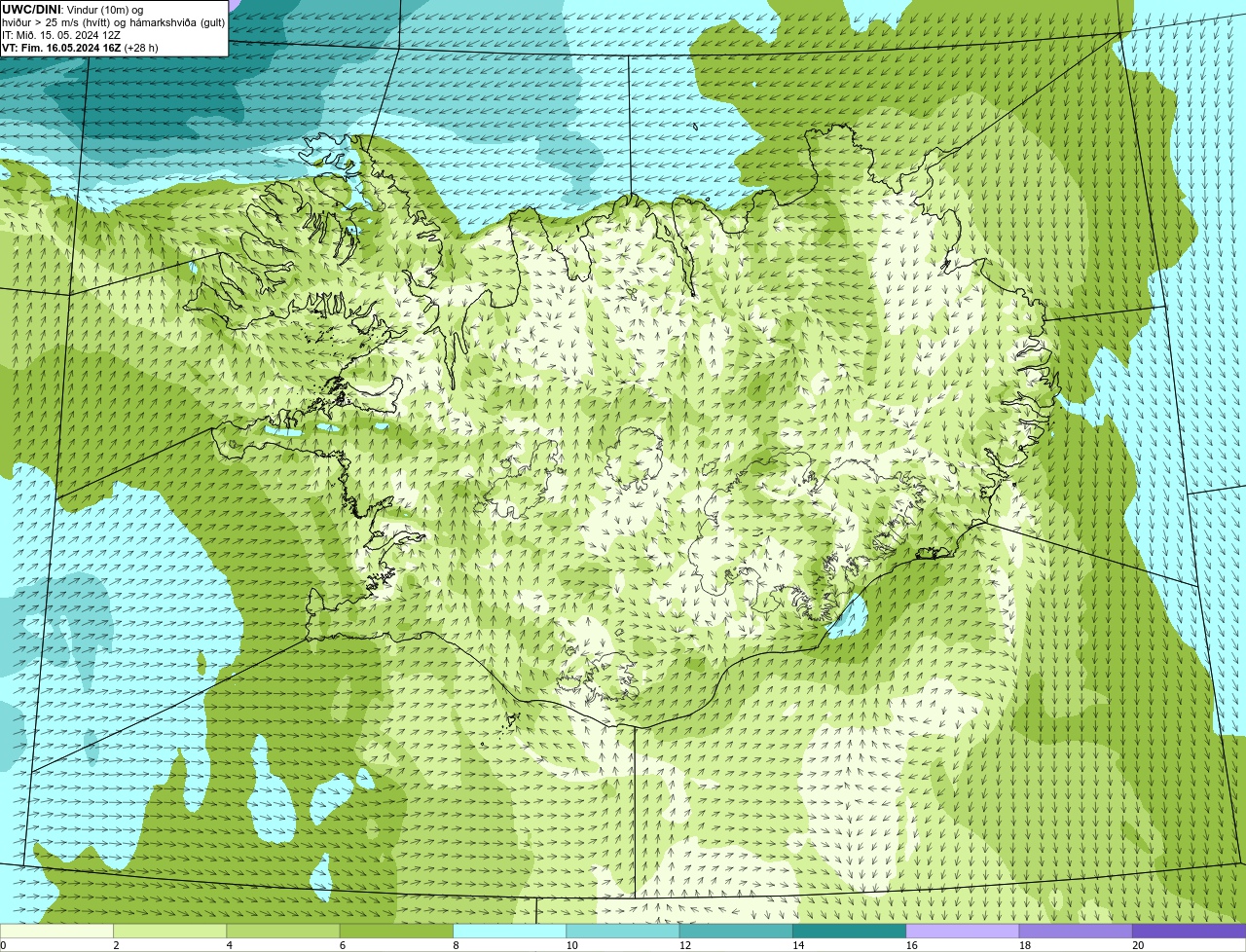Pick the deep purple above-20 m/s legend swatch
Viewport: 1246px width, 952px height.
click(x=1190, y=931)
